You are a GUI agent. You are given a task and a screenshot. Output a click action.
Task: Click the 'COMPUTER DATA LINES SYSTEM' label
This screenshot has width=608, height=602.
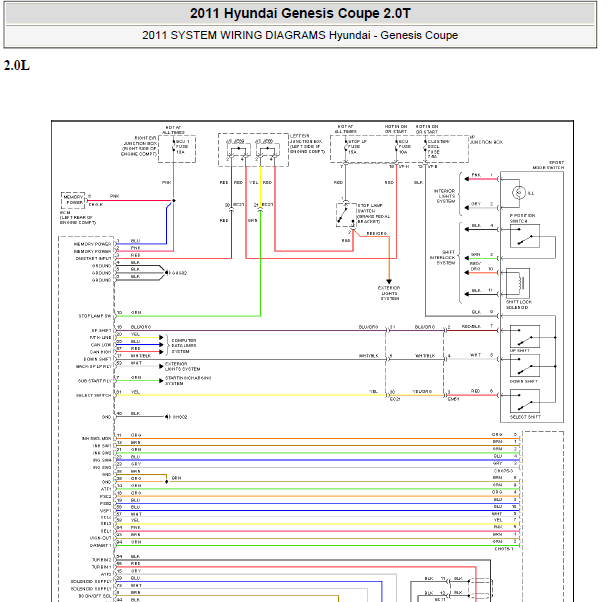[184, 346]
